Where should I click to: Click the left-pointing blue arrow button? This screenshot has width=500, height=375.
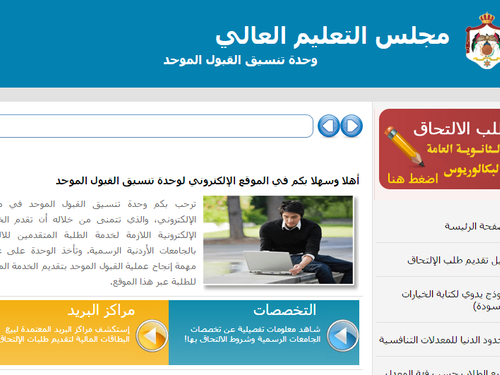tap(329, 126)
